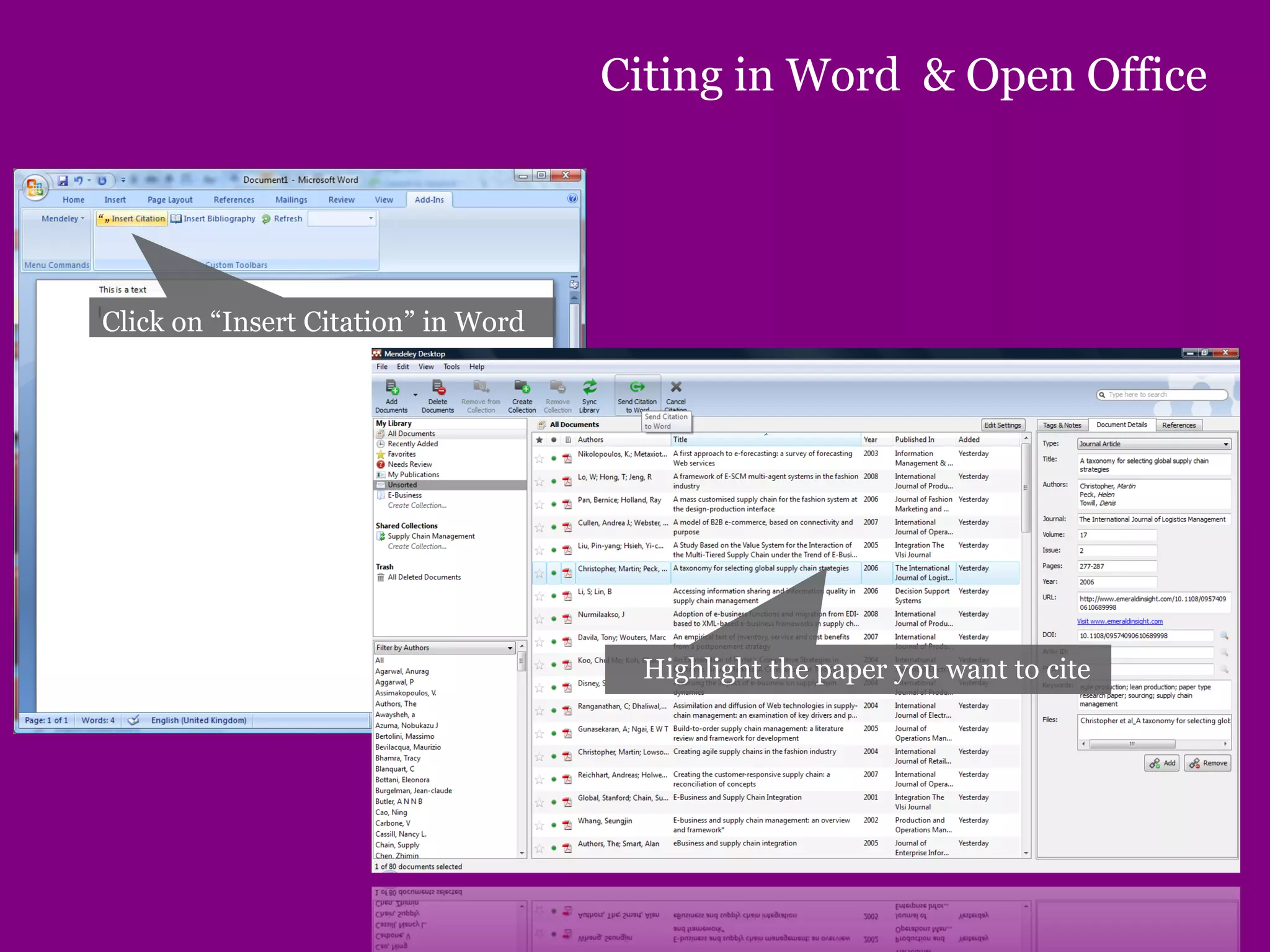This screenshot has width=1270, height=952.
Task: Open Filter by Authors dropdown
Action: coord(445,648)
